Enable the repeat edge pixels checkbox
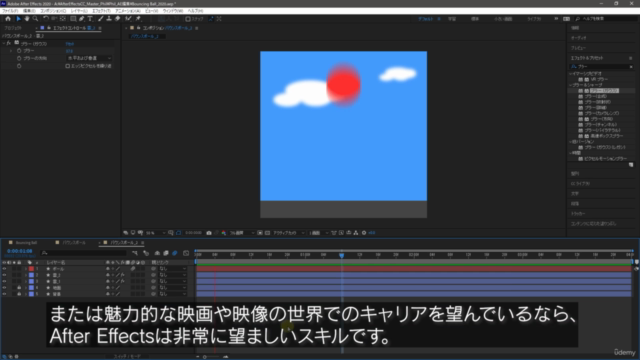 click(68, 66)
